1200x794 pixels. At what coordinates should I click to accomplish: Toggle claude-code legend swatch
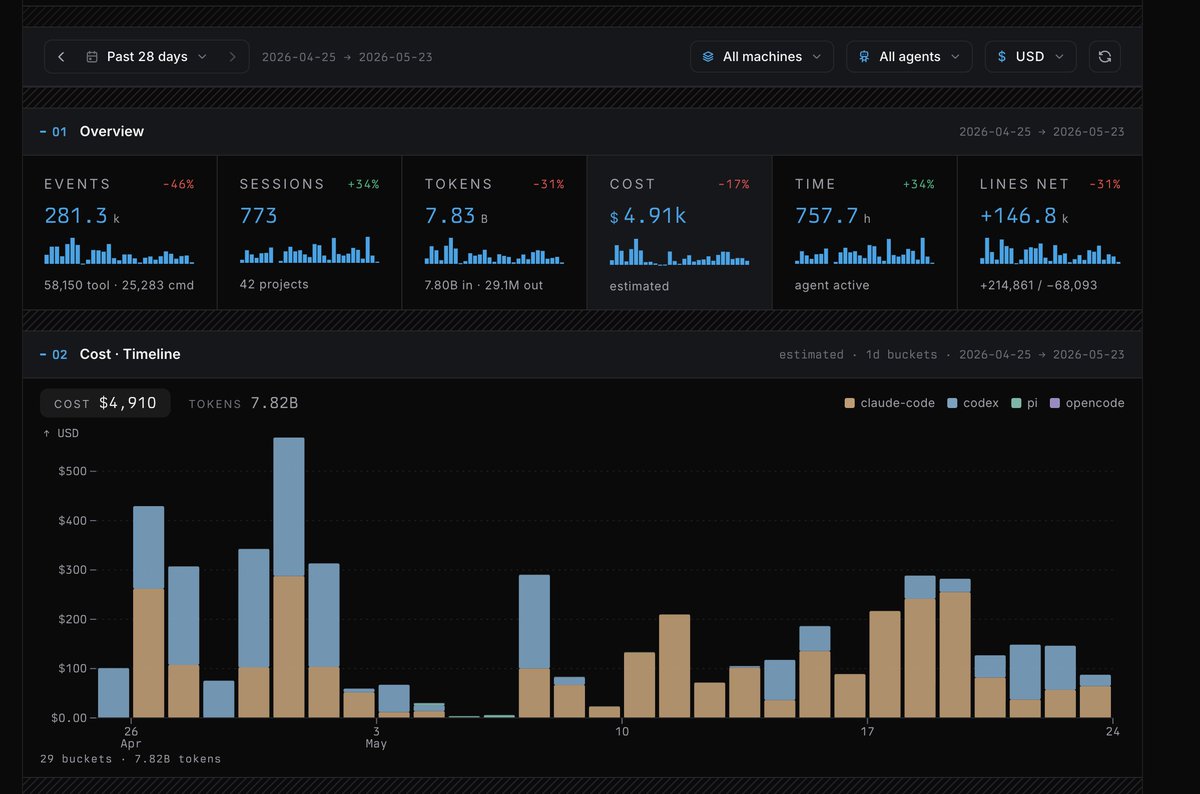click(x=850, y=403)
